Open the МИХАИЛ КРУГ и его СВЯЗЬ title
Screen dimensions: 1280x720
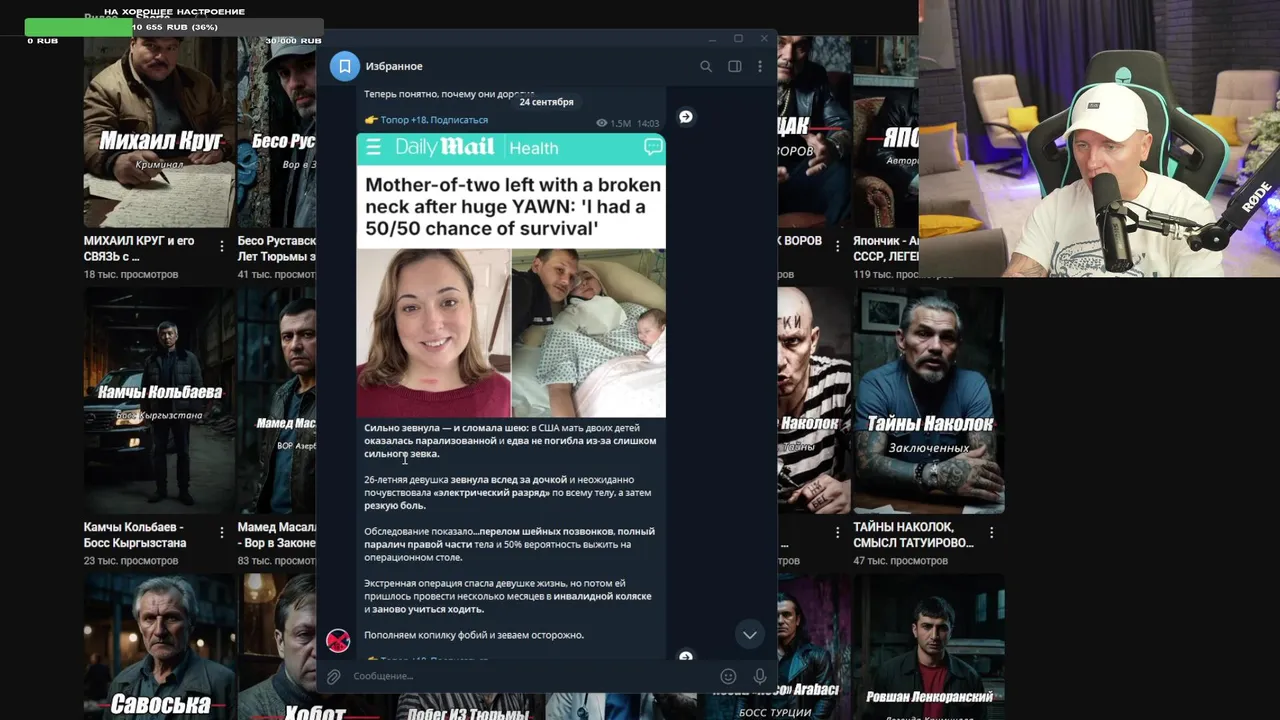pyautogui.click(x=140, y=248)
